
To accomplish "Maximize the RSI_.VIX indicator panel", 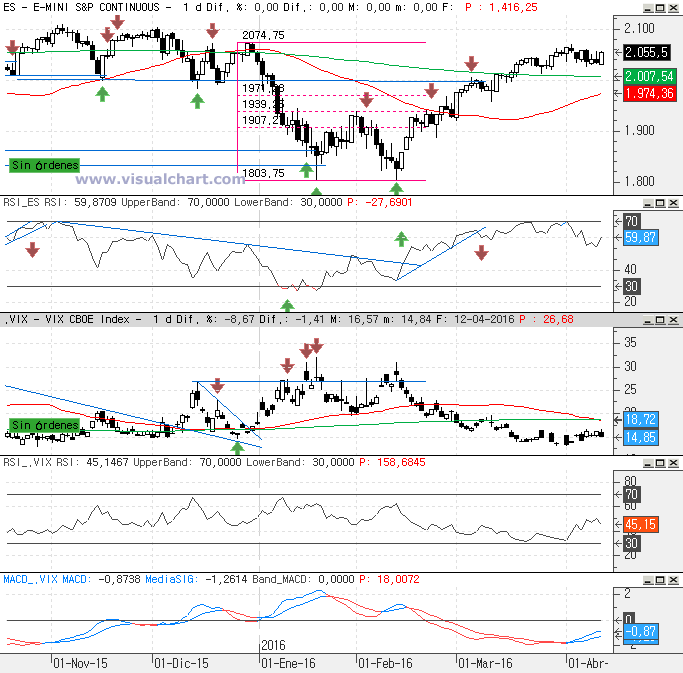I will pos(660,463).
